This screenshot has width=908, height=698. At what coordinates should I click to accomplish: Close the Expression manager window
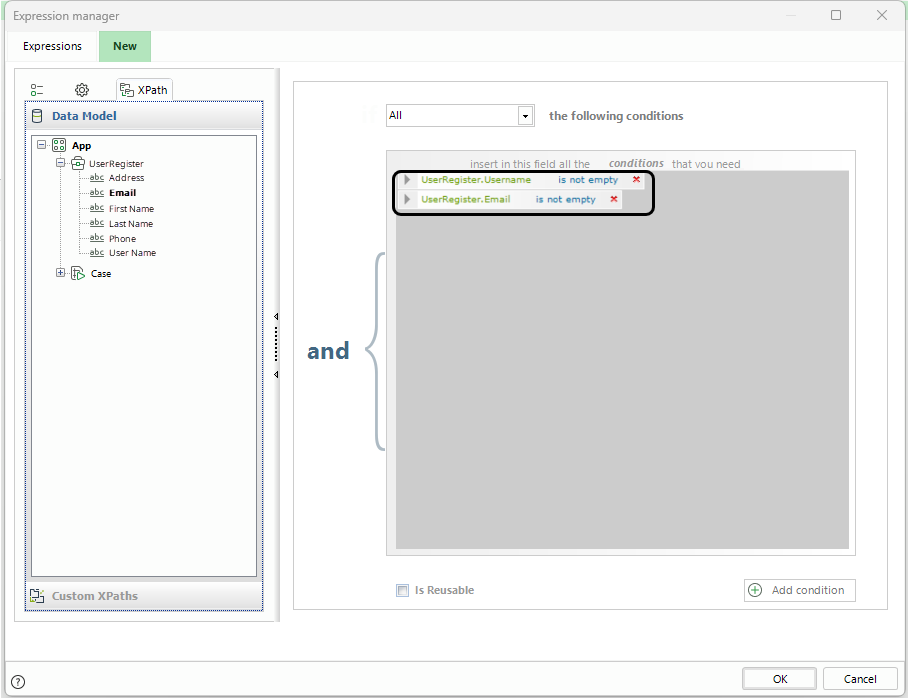click(x=881, y=15)
